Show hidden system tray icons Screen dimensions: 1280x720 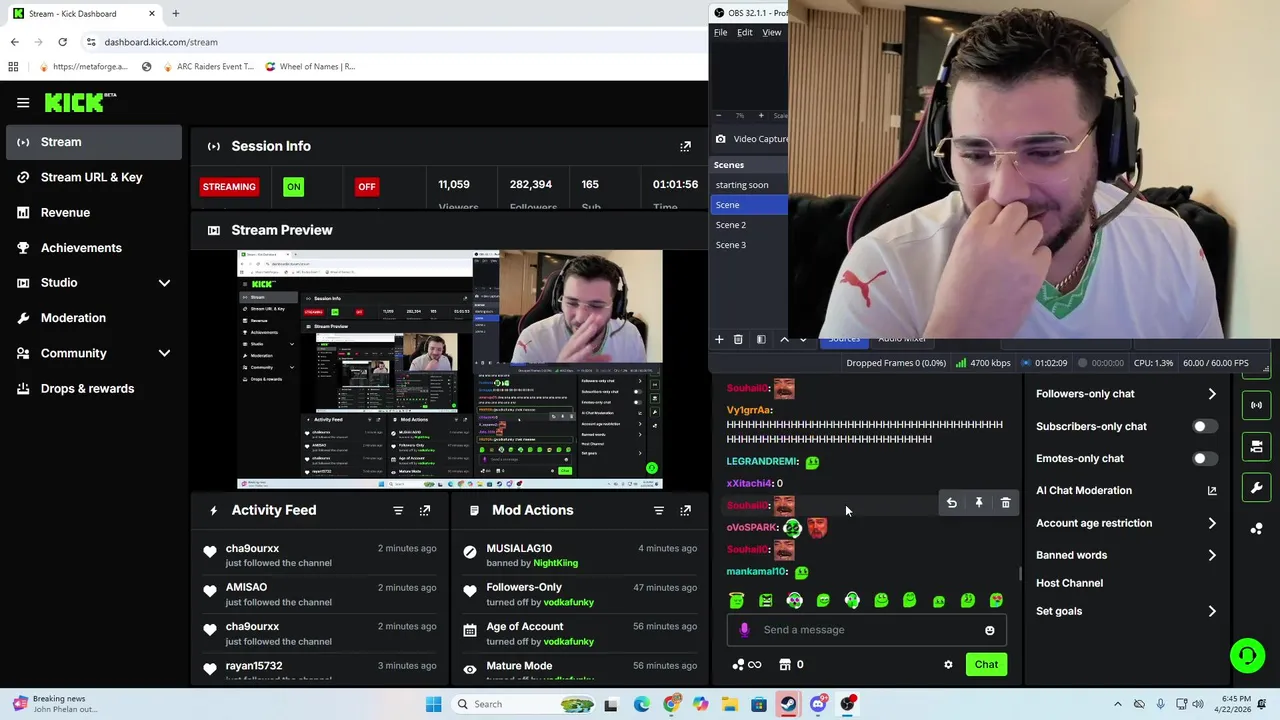tap(1118, 704)
